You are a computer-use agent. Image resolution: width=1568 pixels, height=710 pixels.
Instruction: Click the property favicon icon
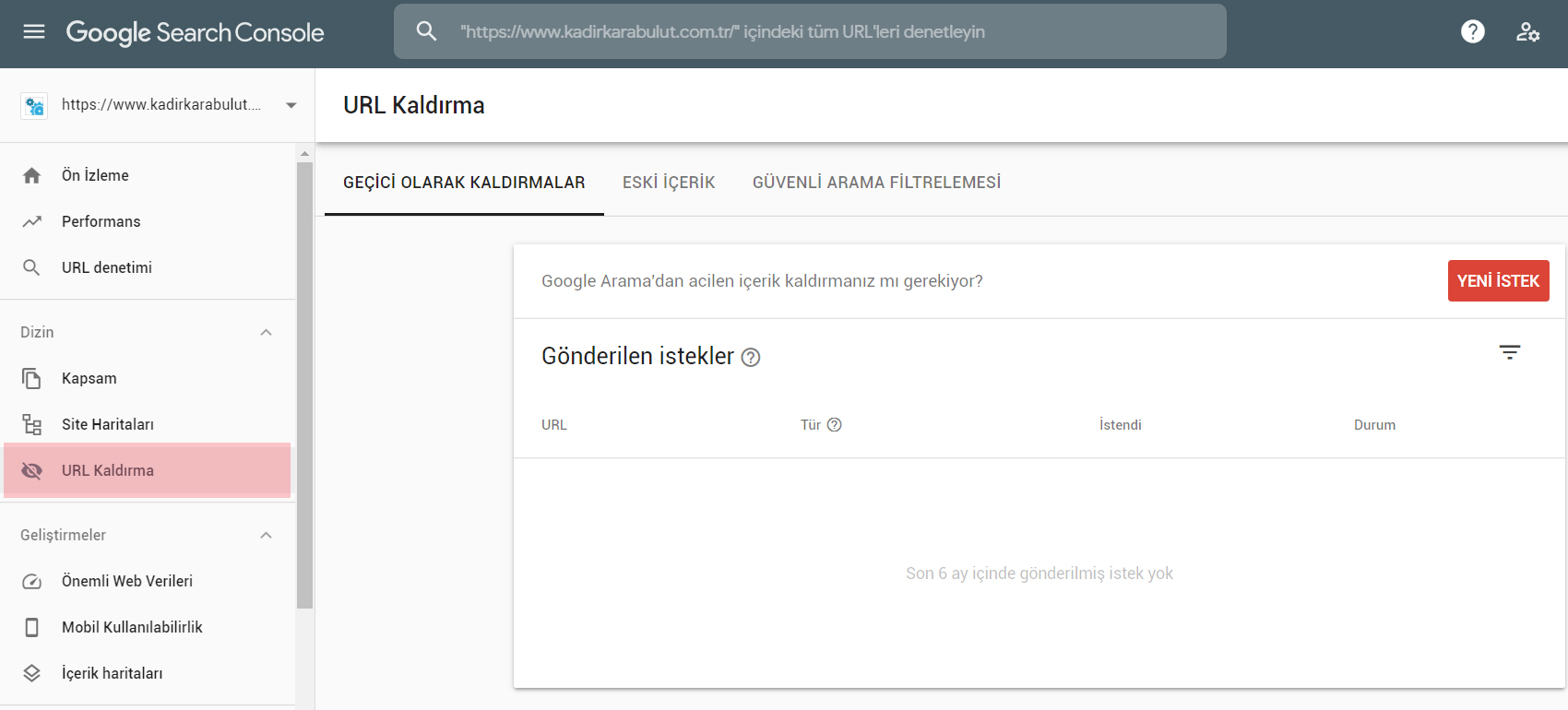tap(34, 105)
